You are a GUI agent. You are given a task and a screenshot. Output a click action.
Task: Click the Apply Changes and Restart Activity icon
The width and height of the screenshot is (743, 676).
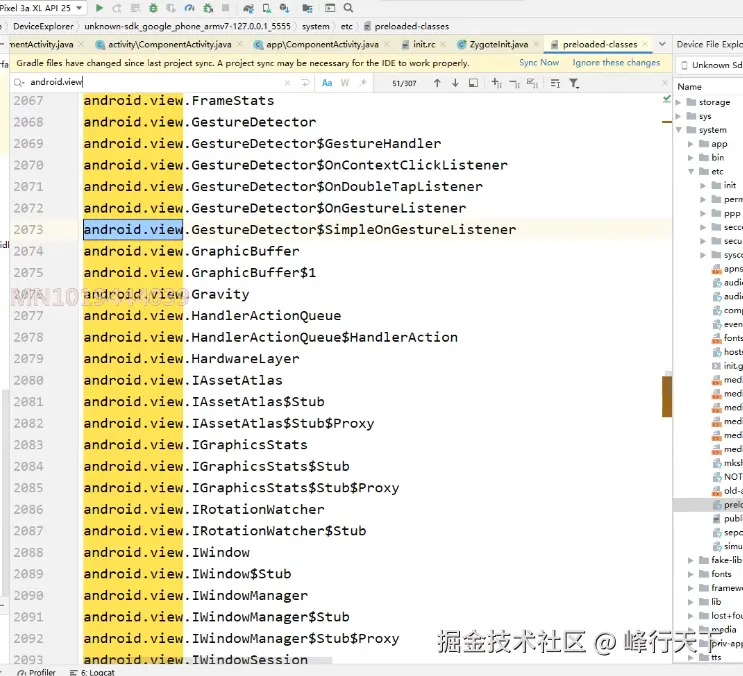pos(117,8)
